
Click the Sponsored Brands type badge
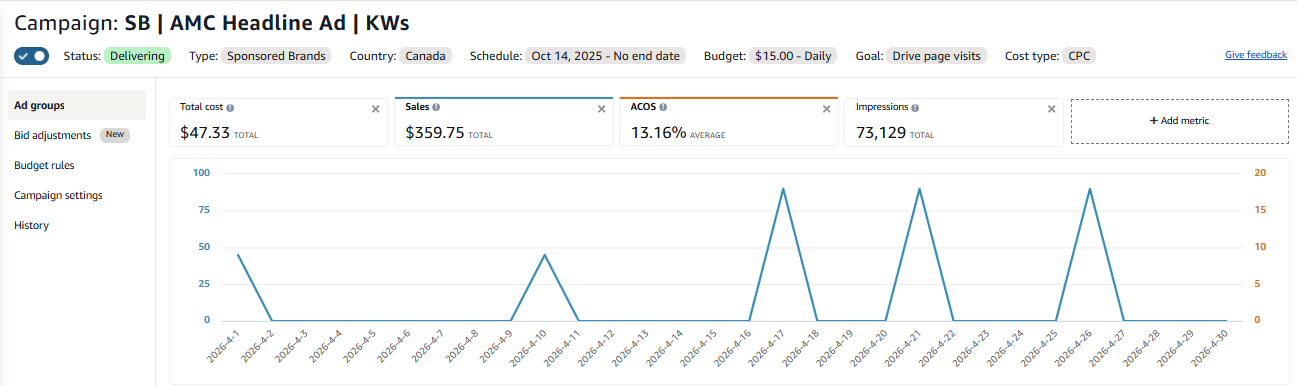(x=276, y=56)
